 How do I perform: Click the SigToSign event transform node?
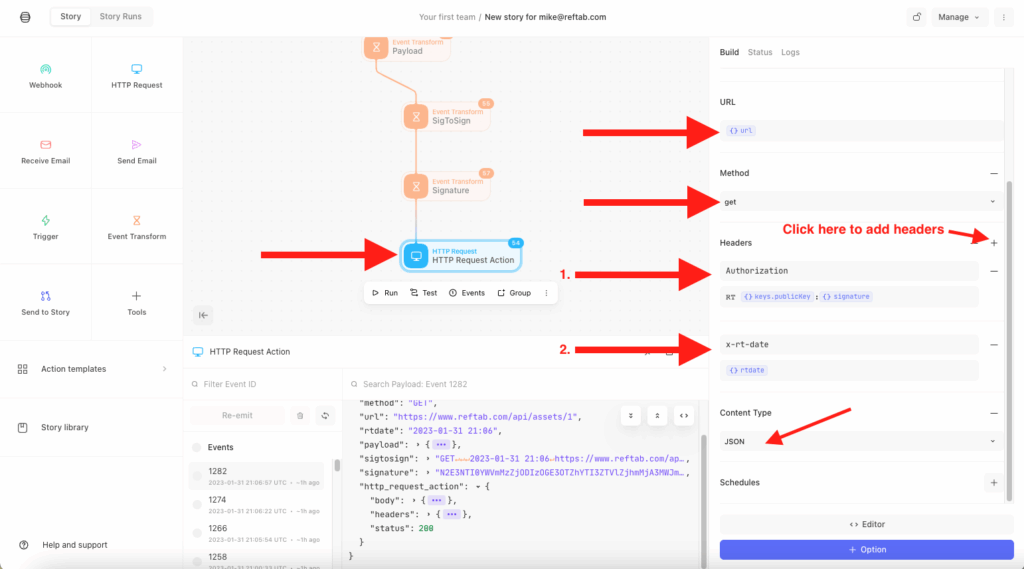pos(447,117)
